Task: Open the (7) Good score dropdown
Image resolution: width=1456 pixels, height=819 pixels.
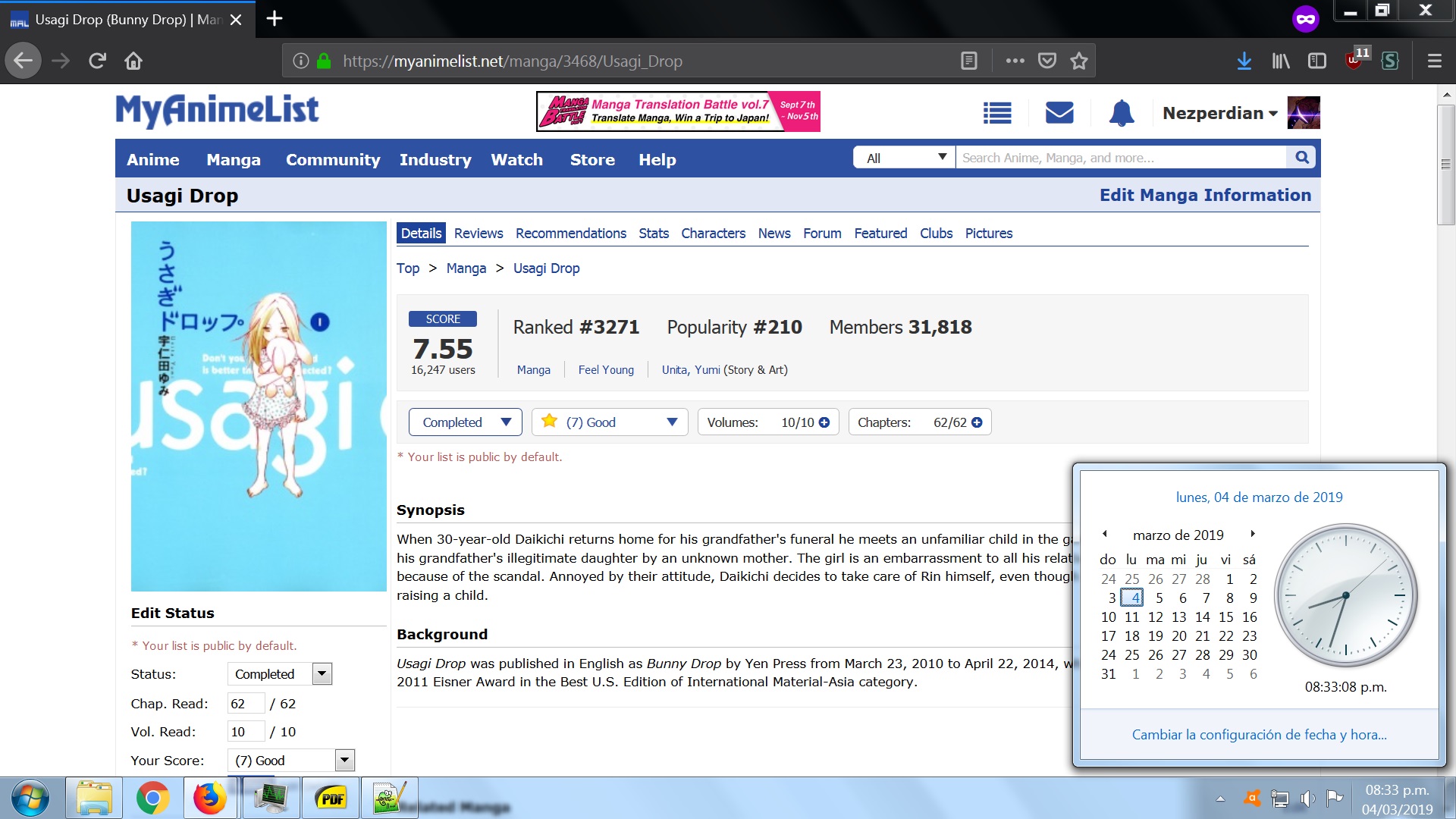Action: tap(610, 422)
